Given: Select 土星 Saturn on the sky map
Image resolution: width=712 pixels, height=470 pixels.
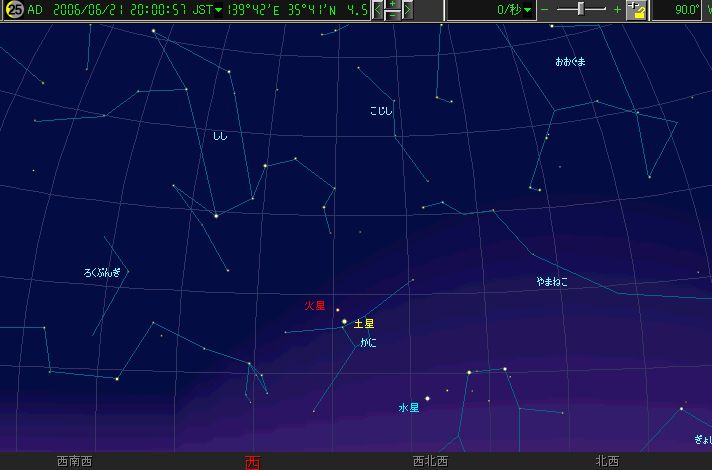Looking at the screenshot, I should [x=345, y=322].
